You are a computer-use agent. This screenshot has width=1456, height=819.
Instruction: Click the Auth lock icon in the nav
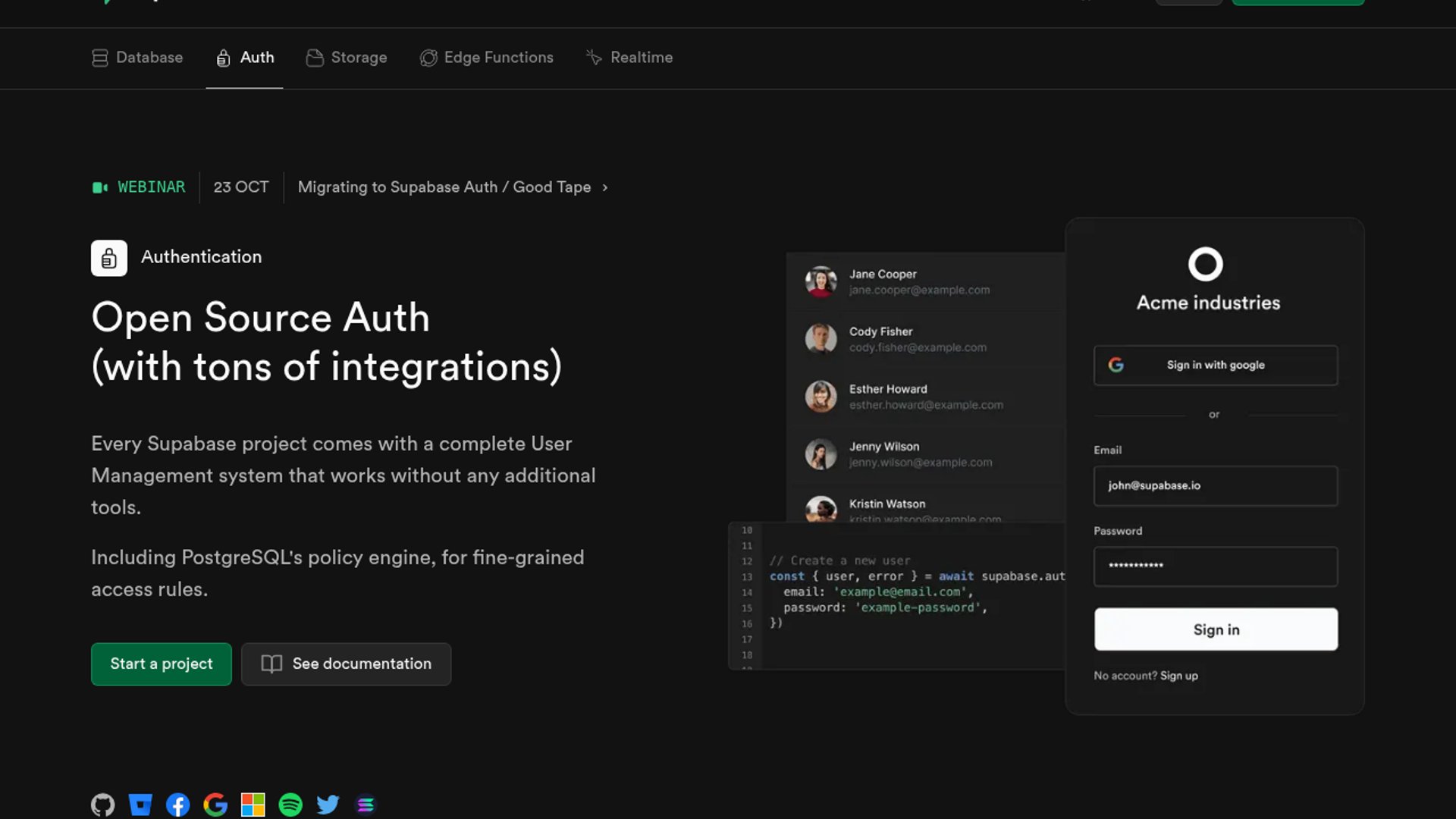pyautogui.click(x=223, y=58)
